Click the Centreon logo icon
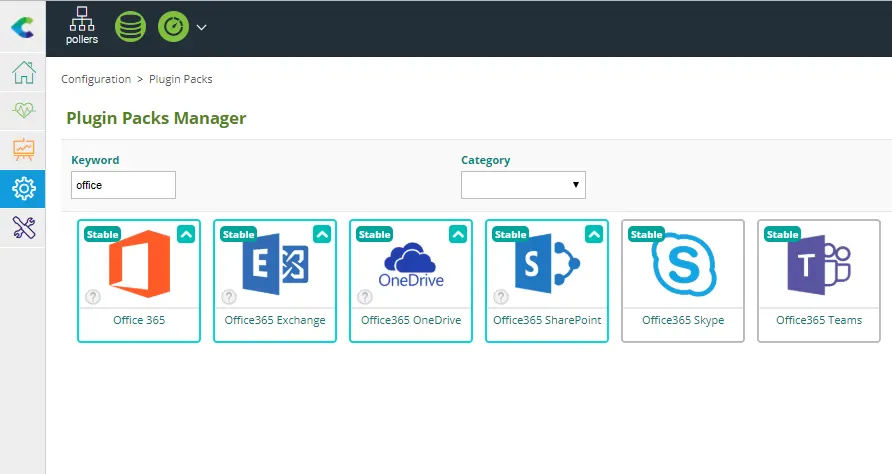Screen dimensions: 892x474 [23, 27]
